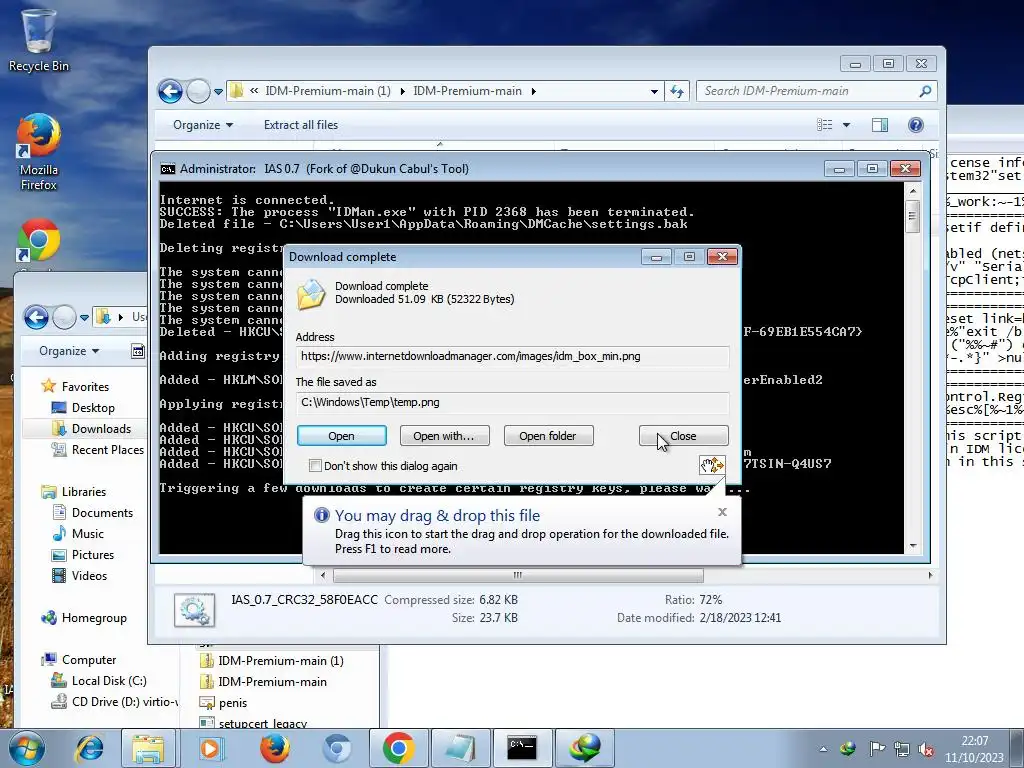The height and width of the screenshot is (768, 1024).
Task: Toggle the preview pane button
Action: pos(880,125)
